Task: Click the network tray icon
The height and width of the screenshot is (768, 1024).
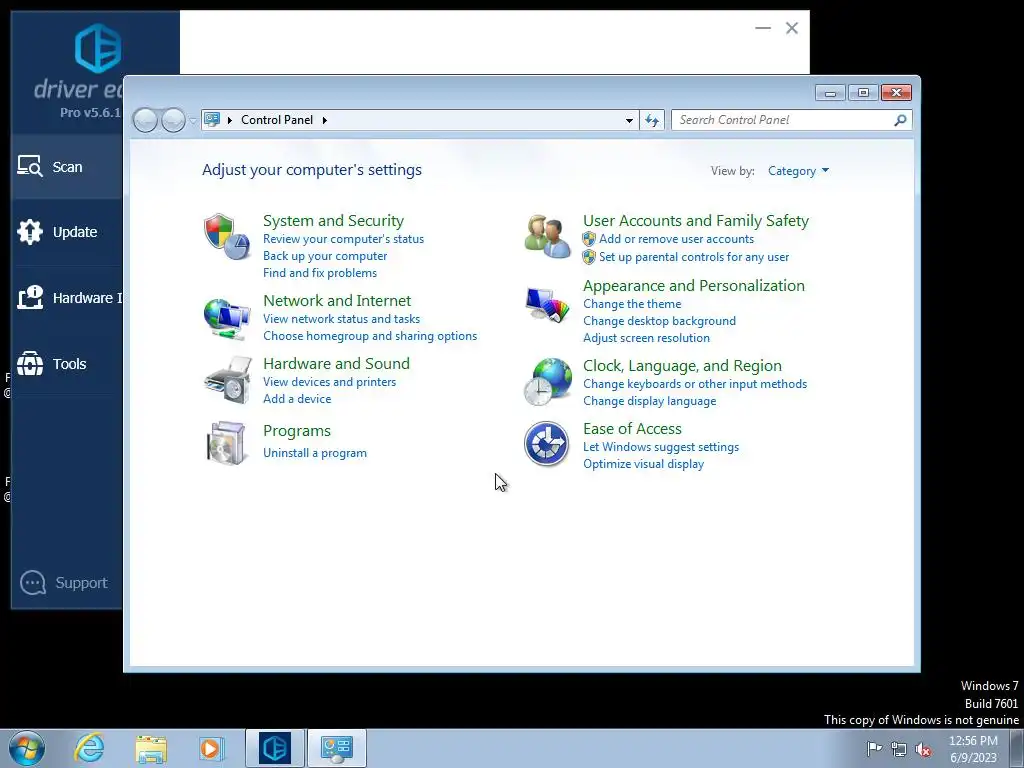Action: (899, 749)
